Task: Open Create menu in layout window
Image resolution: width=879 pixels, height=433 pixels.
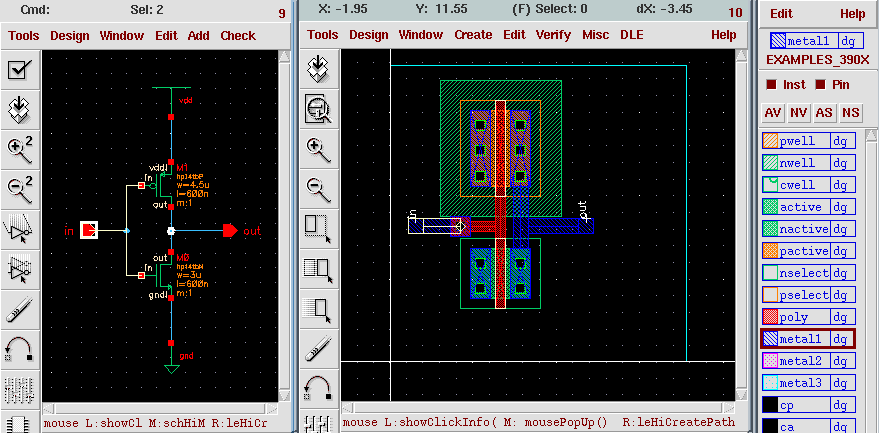Action: (473, 35)
